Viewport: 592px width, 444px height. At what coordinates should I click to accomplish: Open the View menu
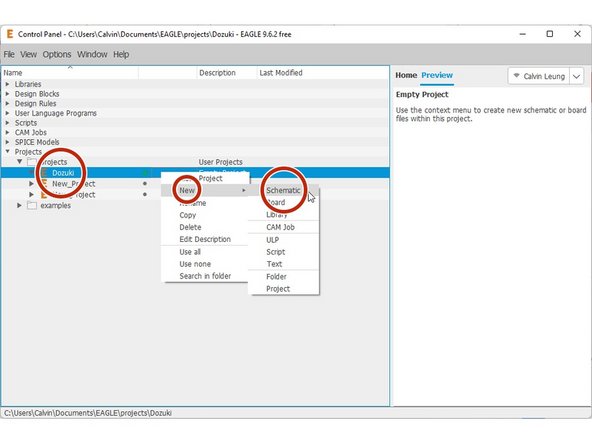tap(29, 54)
